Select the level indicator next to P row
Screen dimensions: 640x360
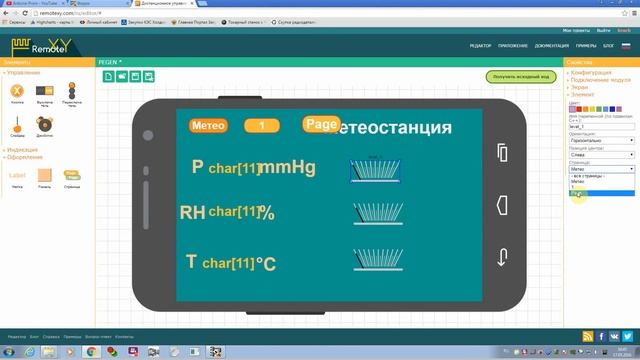pyautogui.click(x=375, y=171)
